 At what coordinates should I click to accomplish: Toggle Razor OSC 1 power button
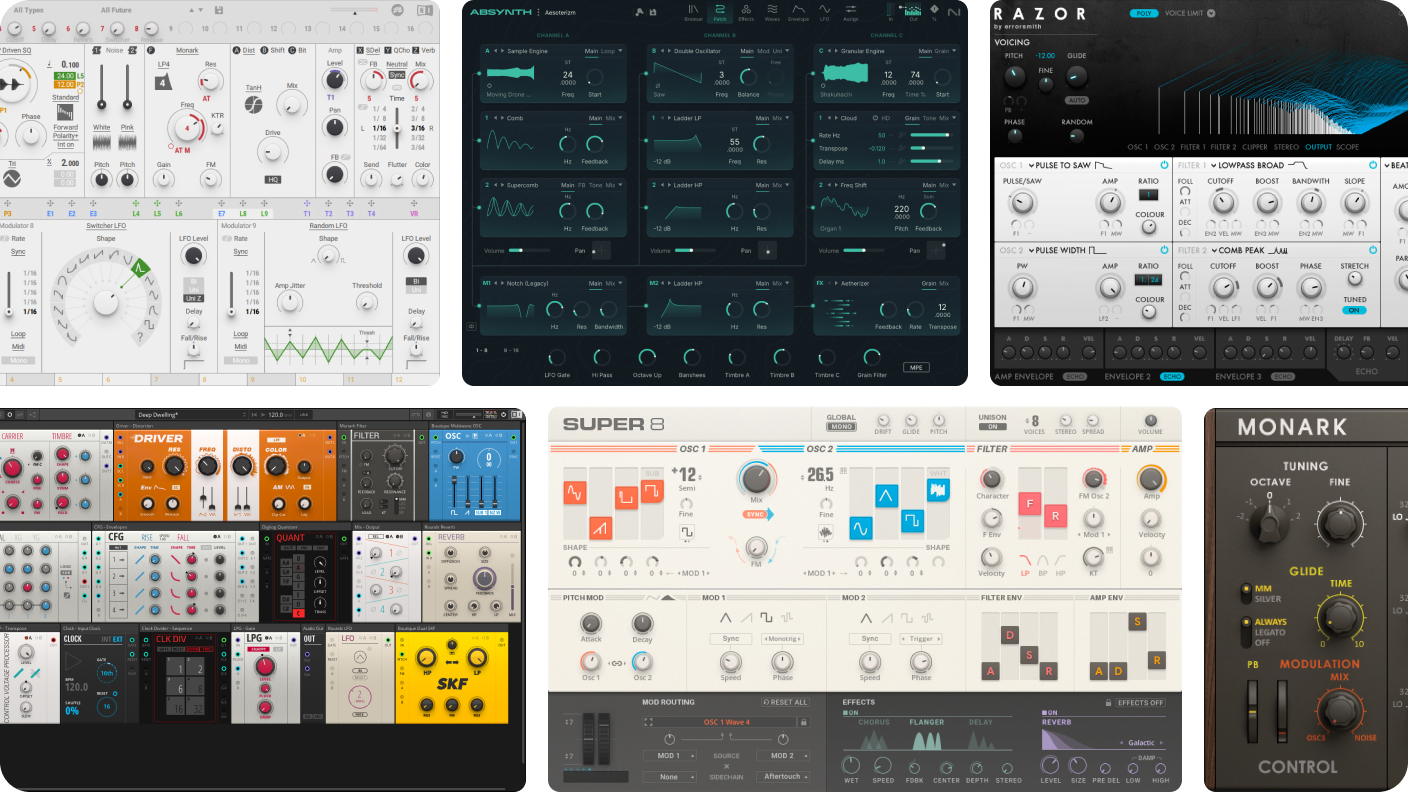[1164, 164]
